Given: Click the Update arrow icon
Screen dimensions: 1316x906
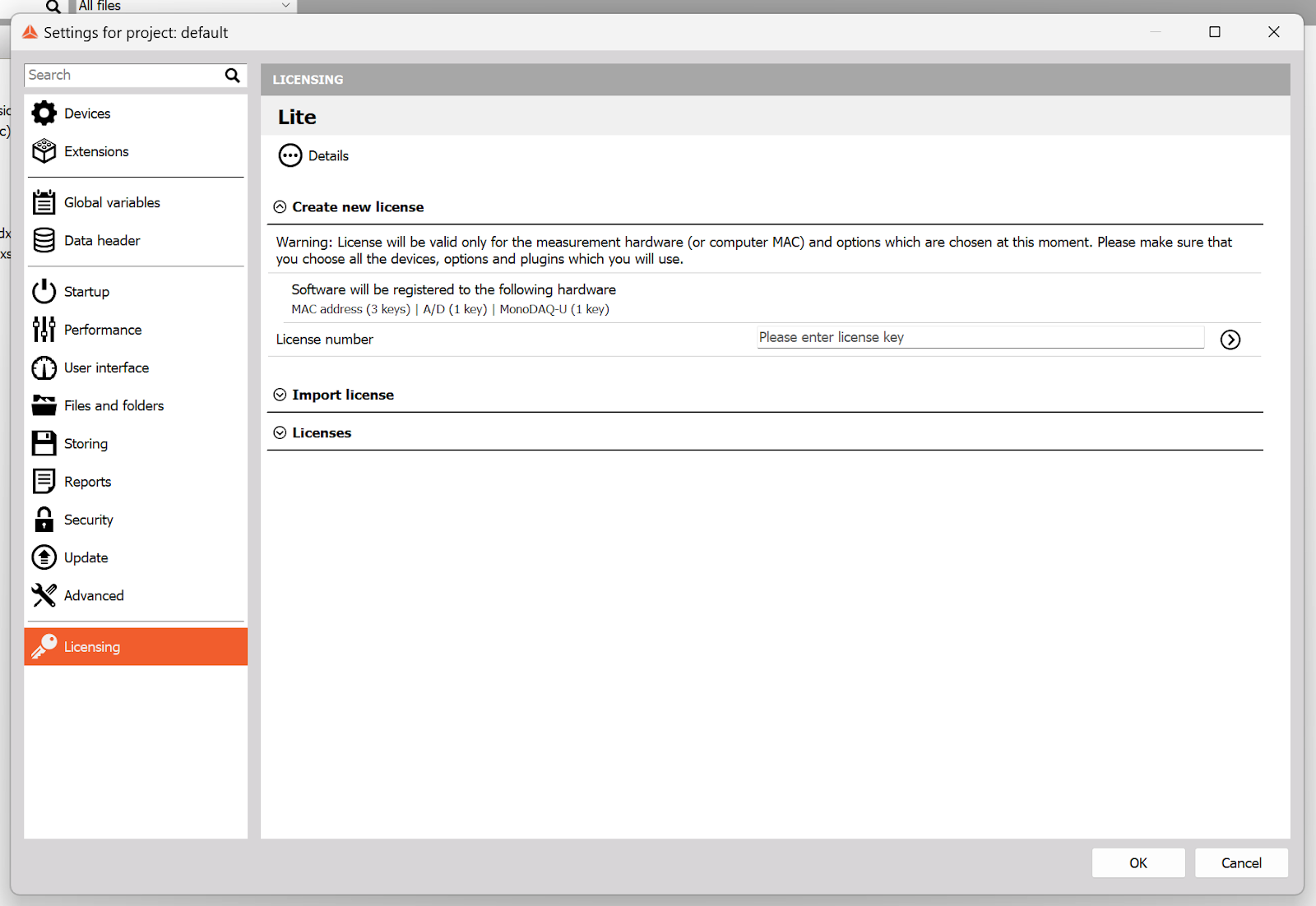Looking at the screenshot, I should click(44, 557).
